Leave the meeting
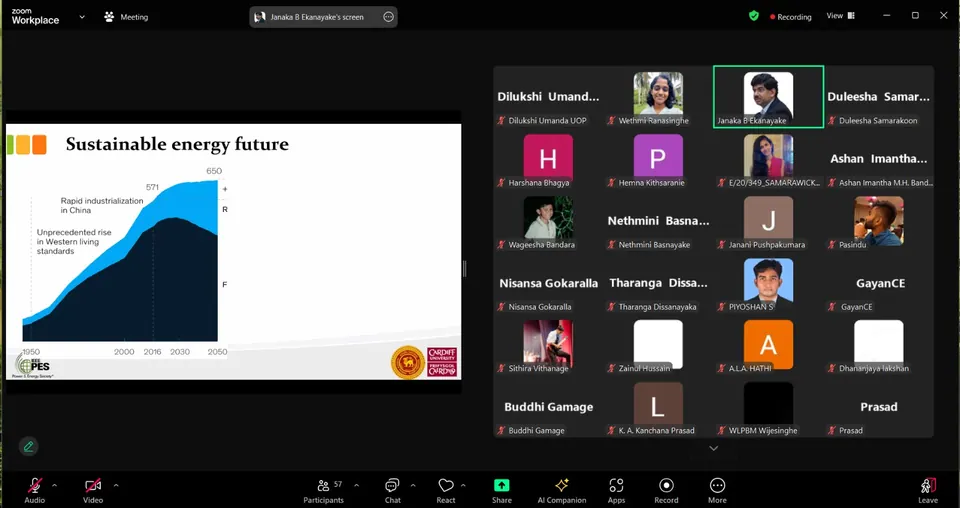The height and width of the screenshot is (508, 960). pyautogui.click(x=928, y=490)
